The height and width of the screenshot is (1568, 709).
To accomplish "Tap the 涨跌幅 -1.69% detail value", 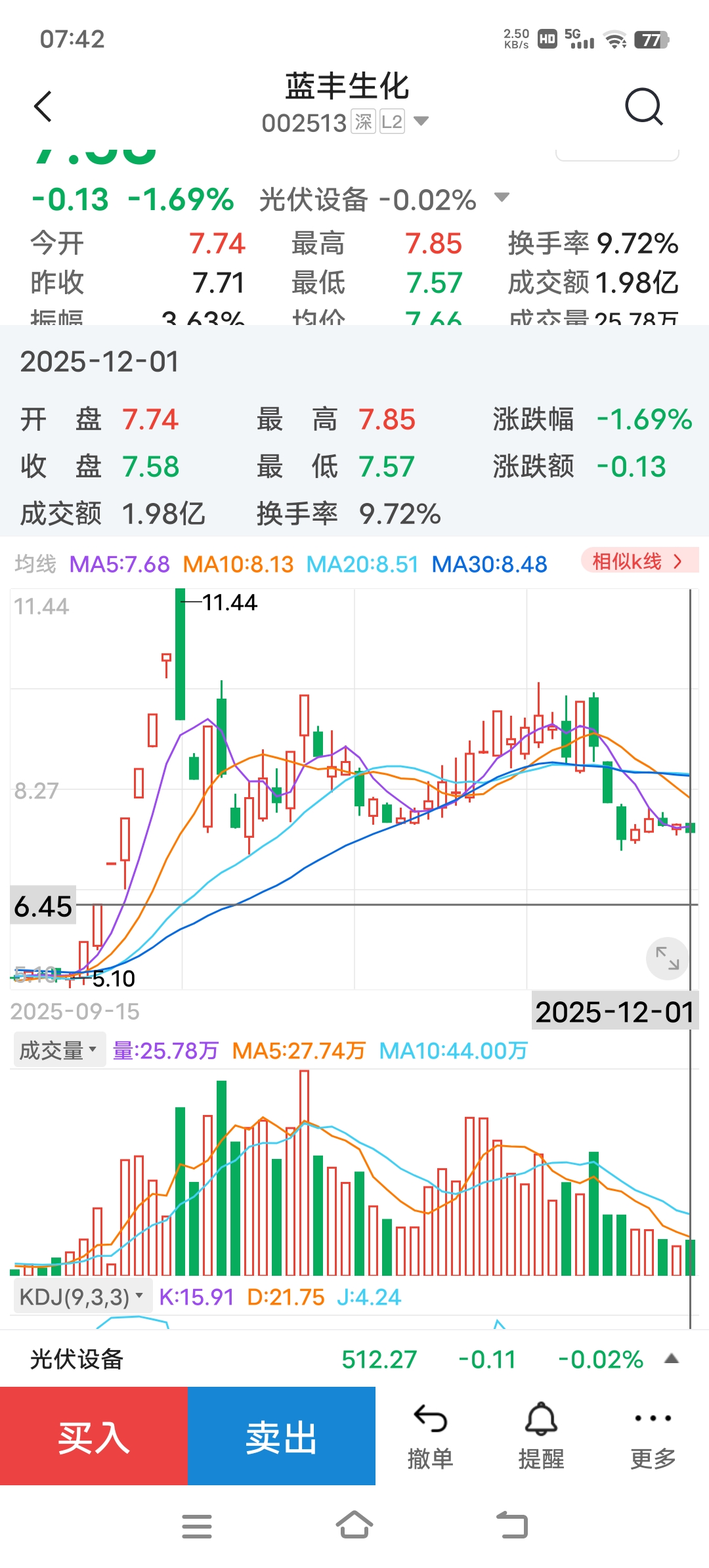I will tap(644, 420).
